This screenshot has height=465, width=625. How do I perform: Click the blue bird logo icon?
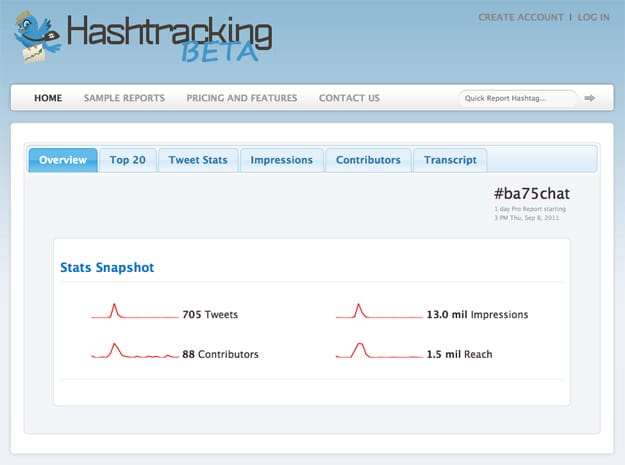(37, 36)
